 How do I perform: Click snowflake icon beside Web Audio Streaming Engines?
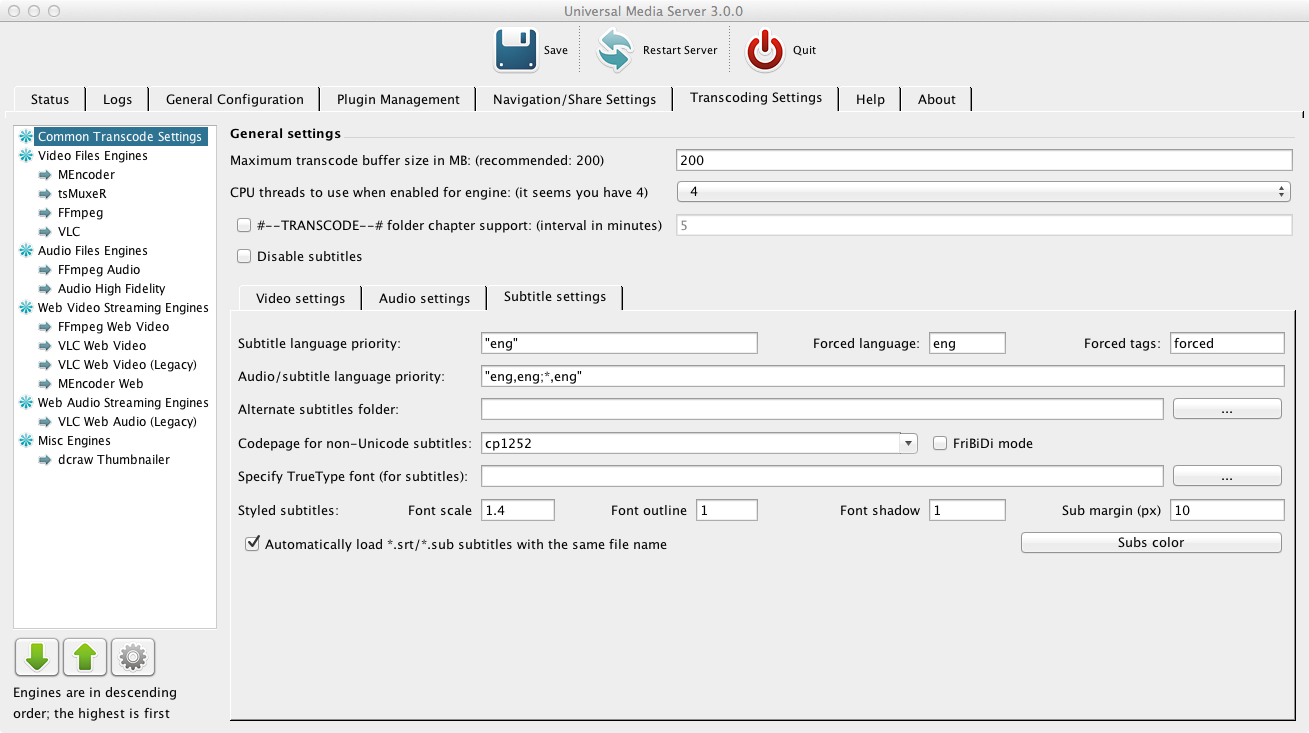pos(26,403)
